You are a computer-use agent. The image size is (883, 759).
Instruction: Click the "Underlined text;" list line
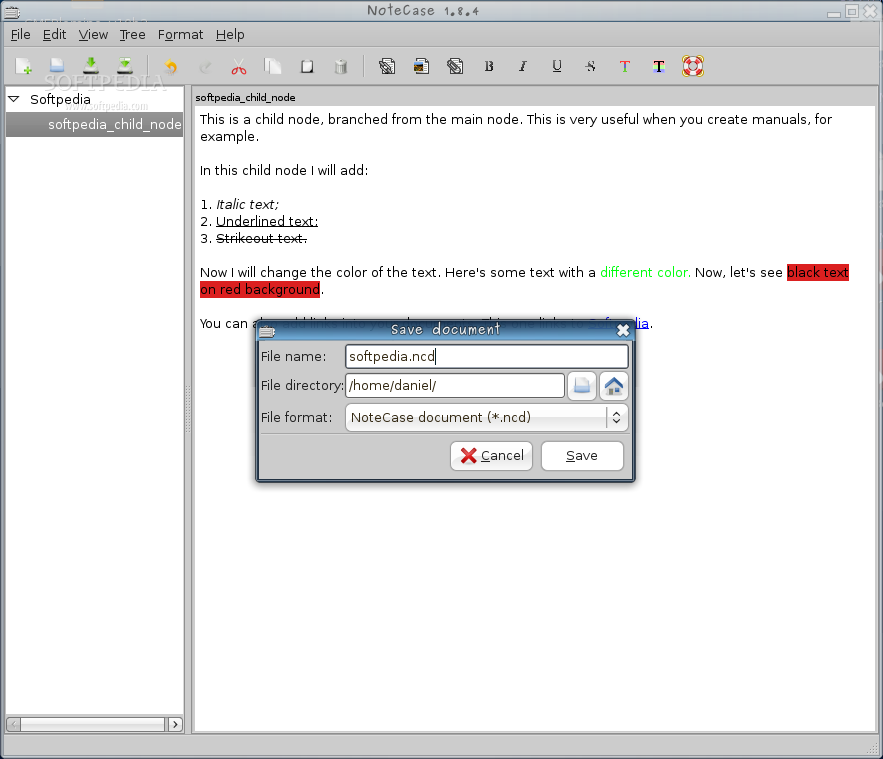click(x=267, y=221)
